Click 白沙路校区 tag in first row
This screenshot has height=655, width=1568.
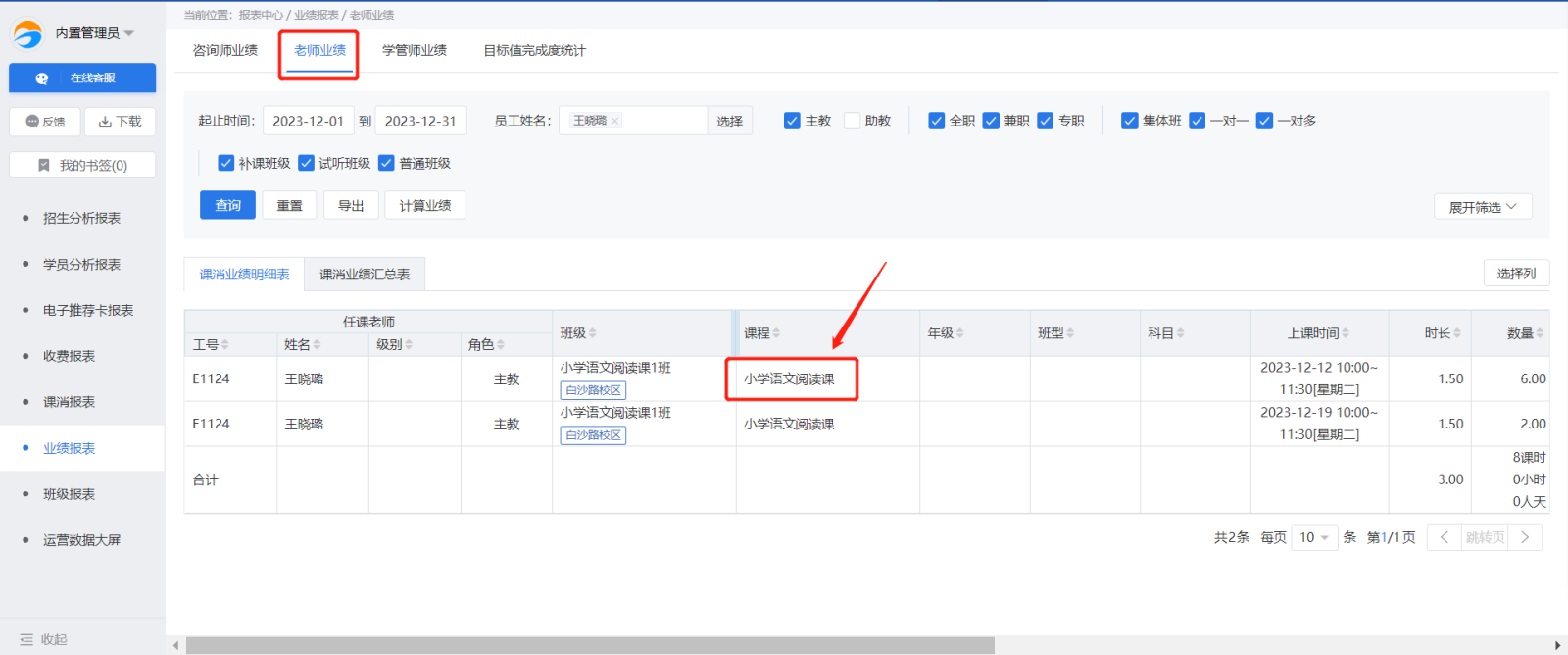(593, 390)
